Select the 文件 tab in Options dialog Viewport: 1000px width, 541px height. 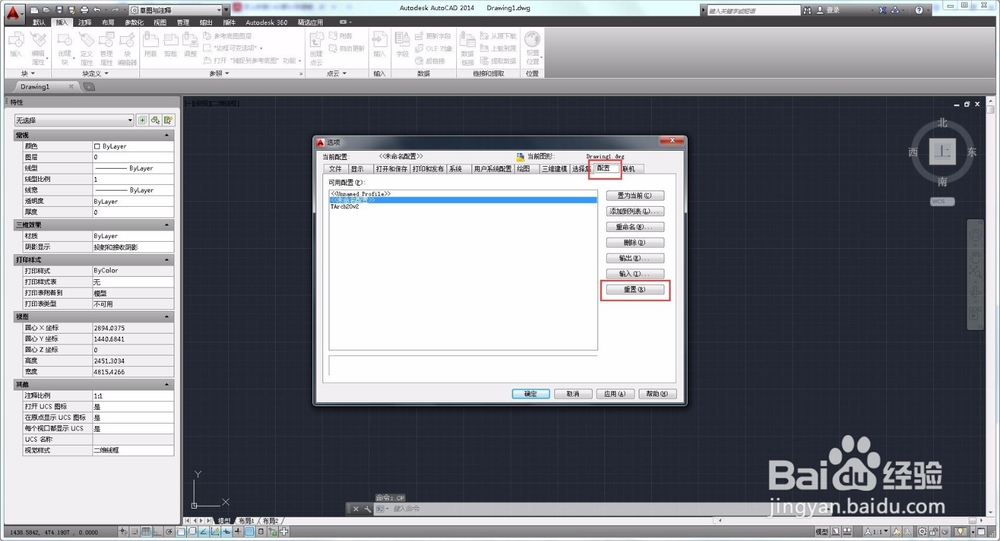point(335,169)
